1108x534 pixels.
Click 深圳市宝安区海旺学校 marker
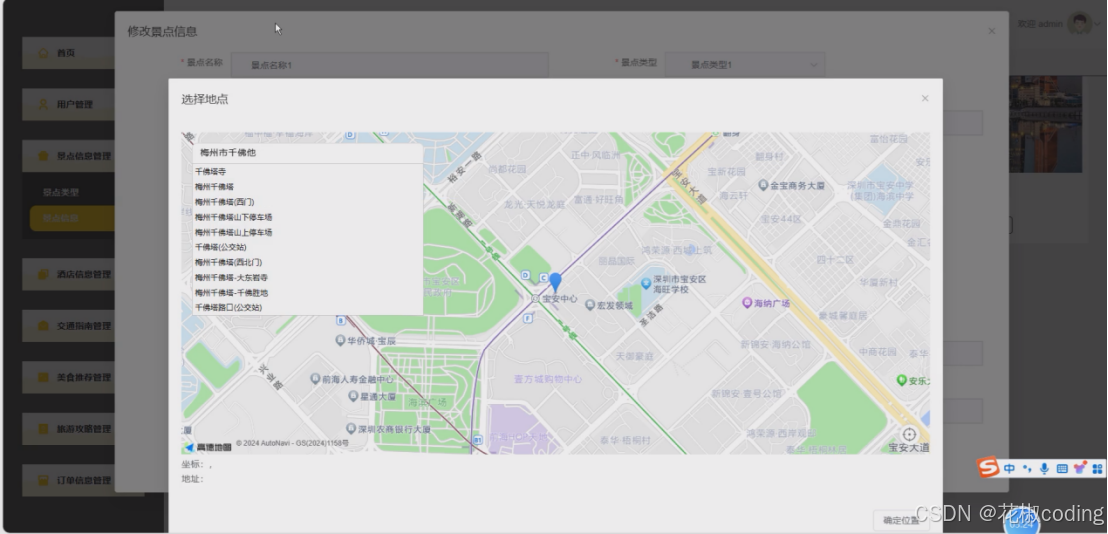[x=645, y=283]
